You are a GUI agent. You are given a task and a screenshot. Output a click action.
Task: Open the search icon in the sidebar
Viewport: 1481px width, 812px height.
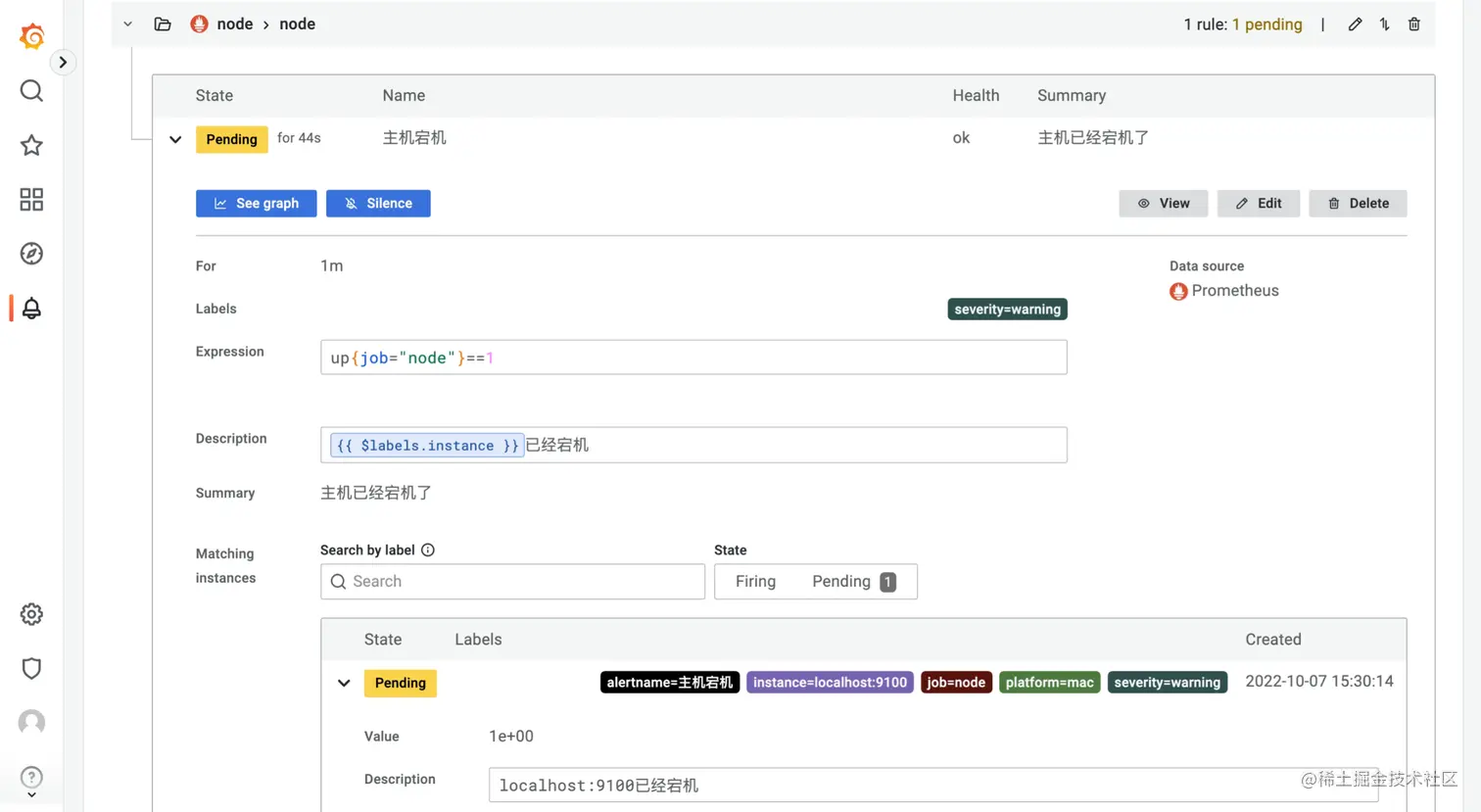tap(31, 91)
